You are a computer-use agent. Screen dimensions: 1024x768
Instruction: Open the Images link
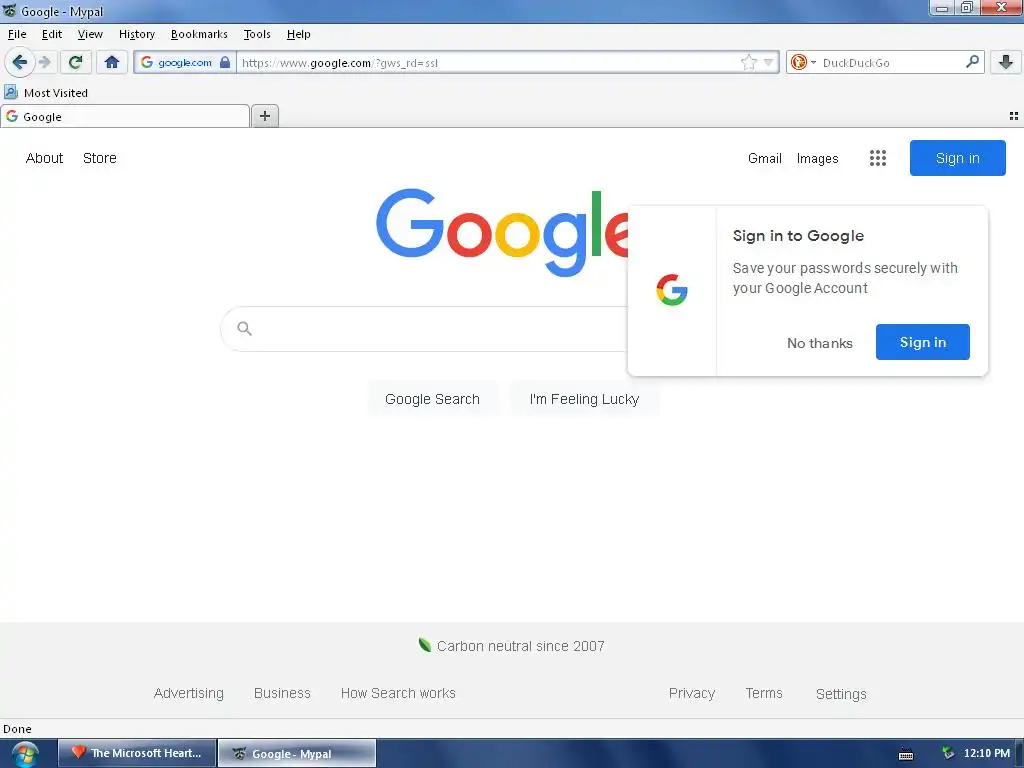pyautogui.click(x=817, y=158)
